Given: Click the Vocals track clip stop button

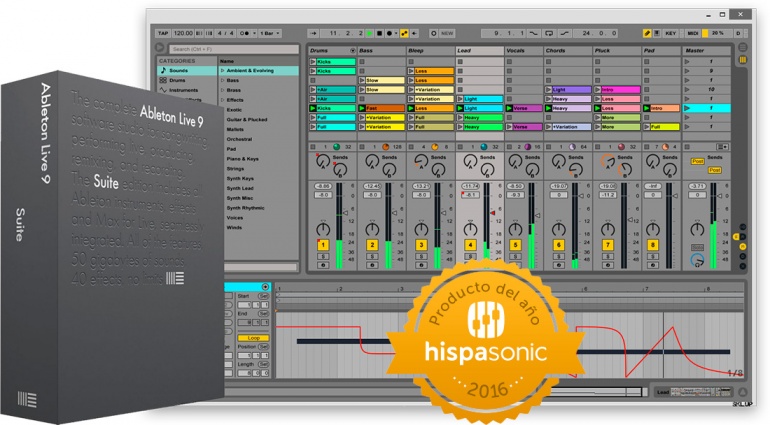Looking at the screenshot, I should coord(509,146).
